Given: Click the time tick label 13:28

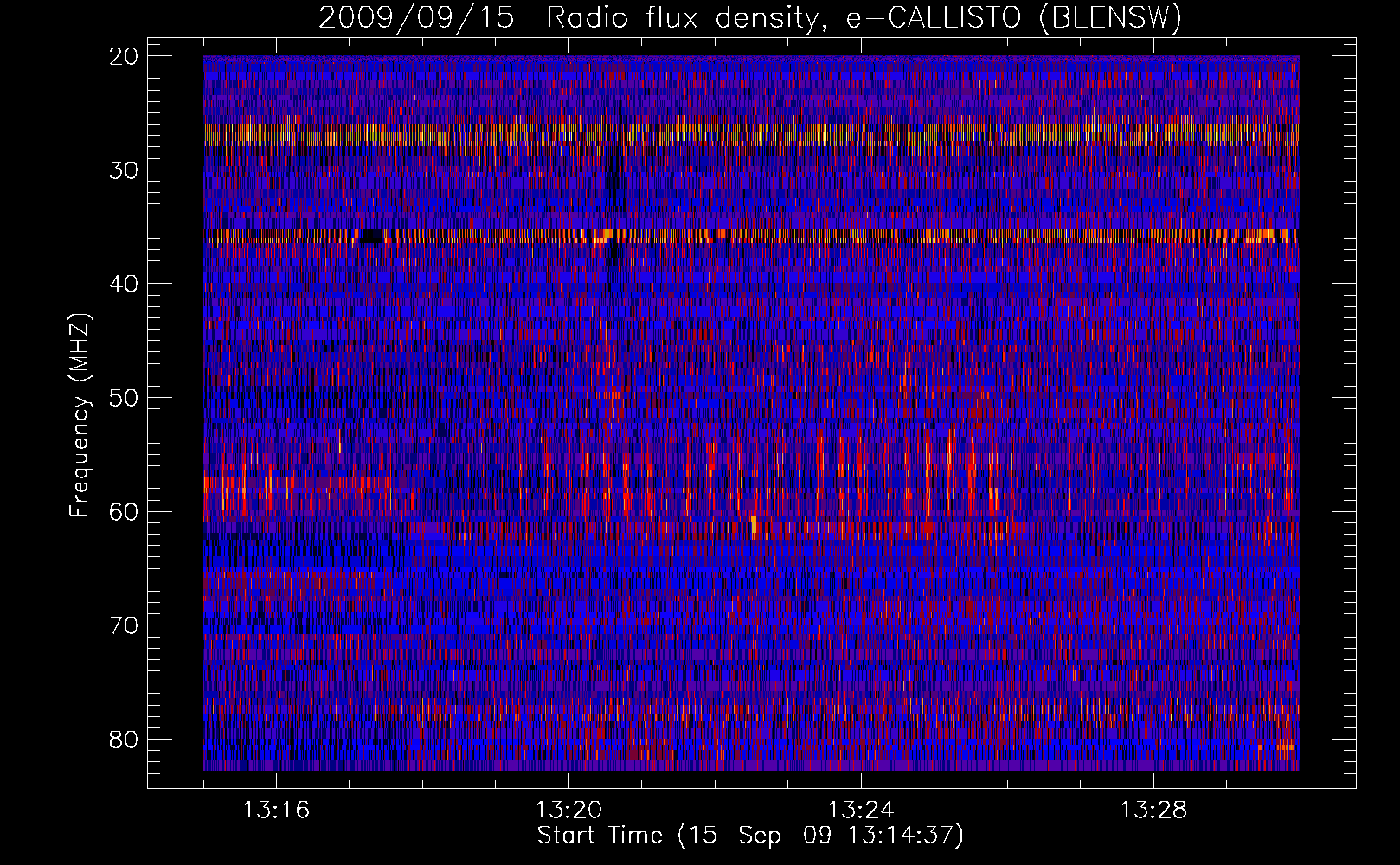Looking at the screenshot, I should tap(1153, 811).
